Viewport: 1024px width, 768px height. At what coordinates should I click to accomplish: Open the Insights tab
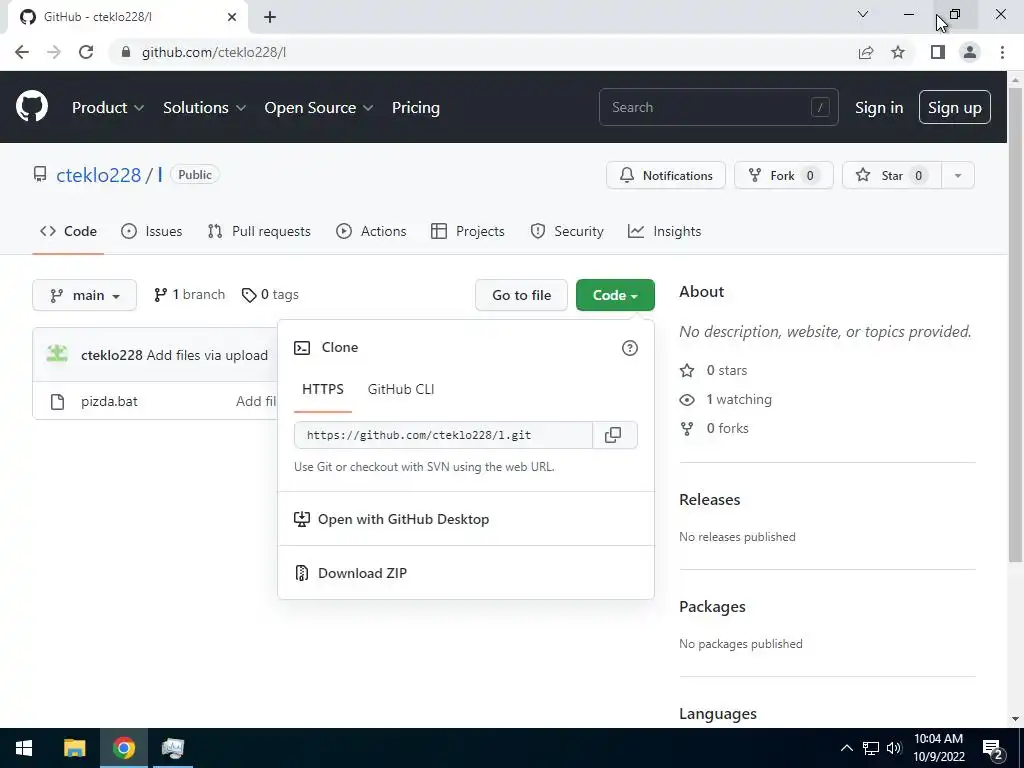point(664,231)
